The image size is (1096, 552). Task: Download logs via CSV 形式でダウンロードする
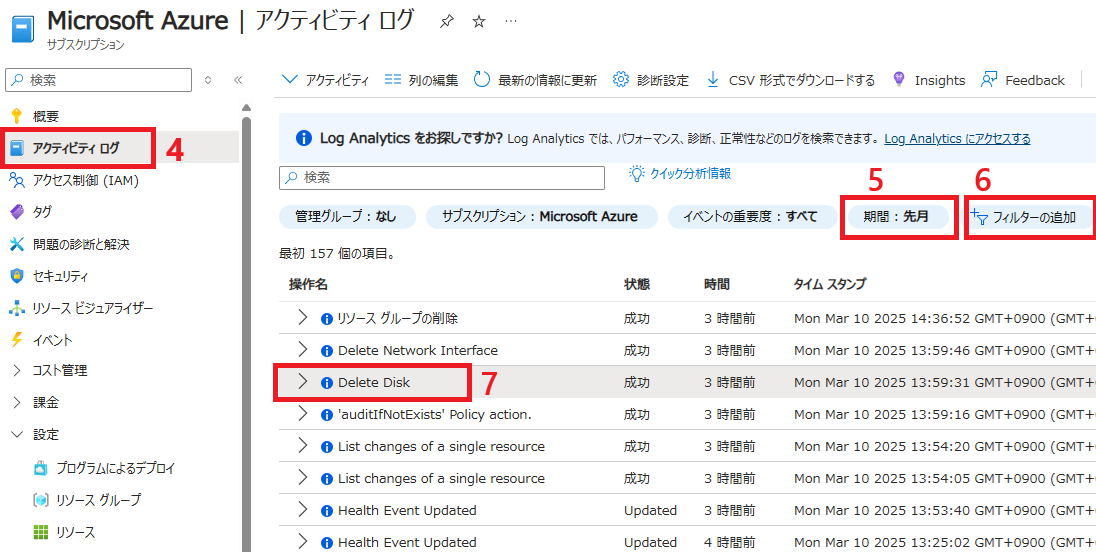(x=790, y=80)
